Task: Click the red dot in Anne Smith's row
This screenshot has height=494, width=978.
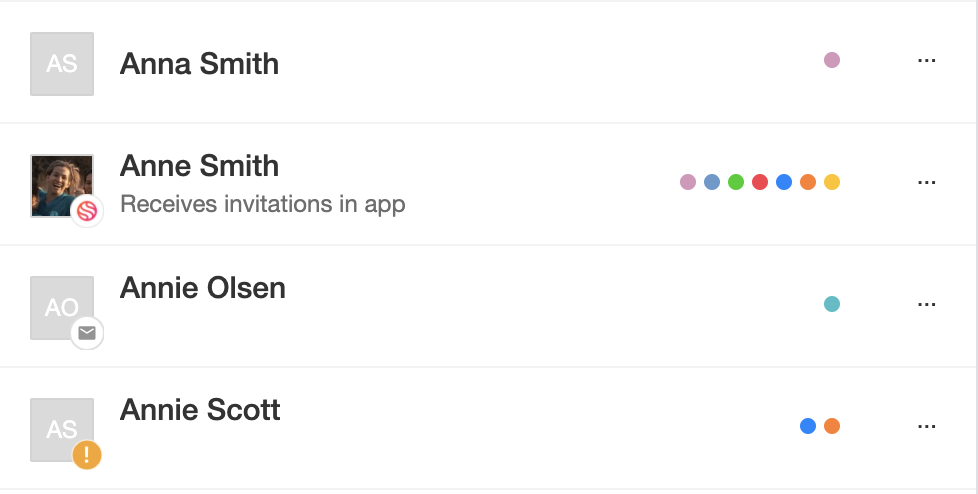Action: click(x=760, y=182)
